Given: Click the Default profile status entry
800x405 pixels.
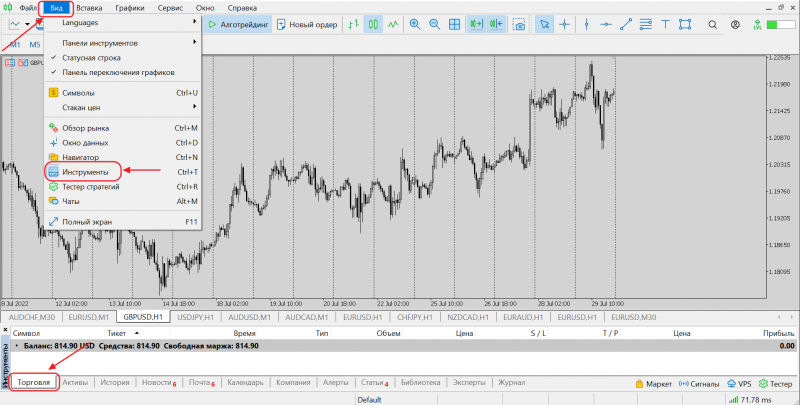Looking at the screenshot, I should tap(369, 400).
